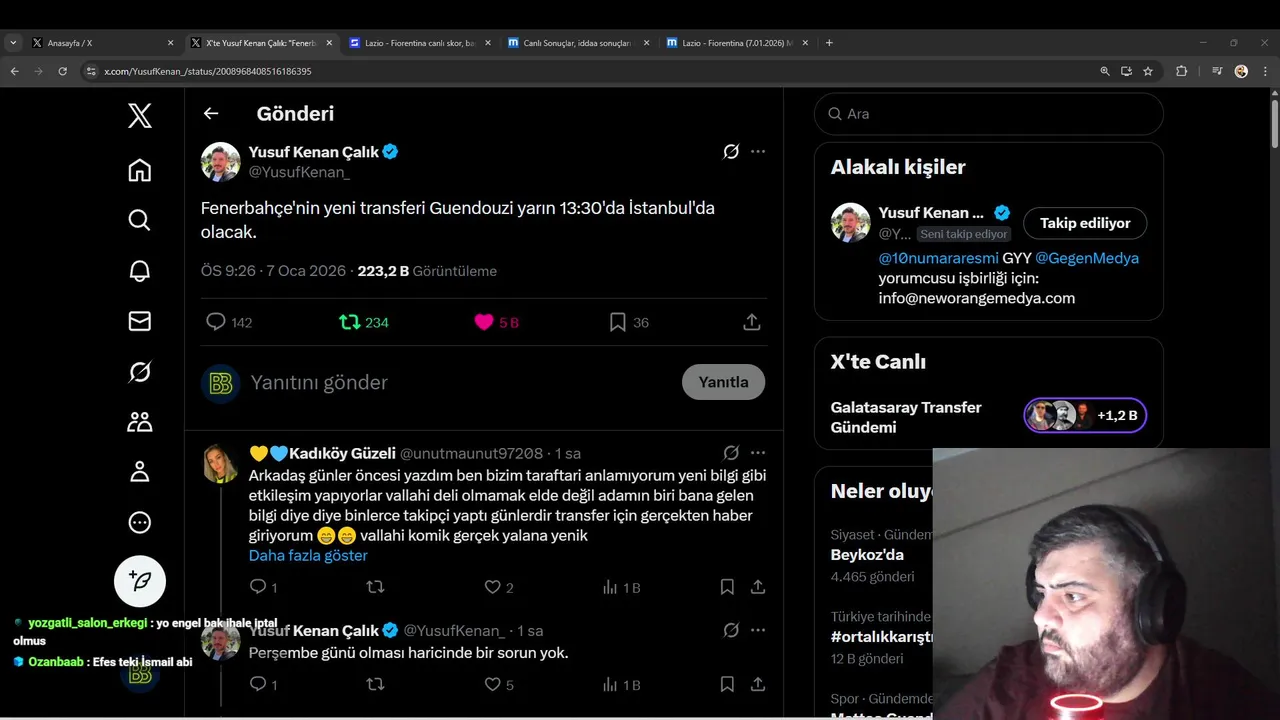Open Galatasaray Transfer Gündemi live space

click(x=988, y=417)
